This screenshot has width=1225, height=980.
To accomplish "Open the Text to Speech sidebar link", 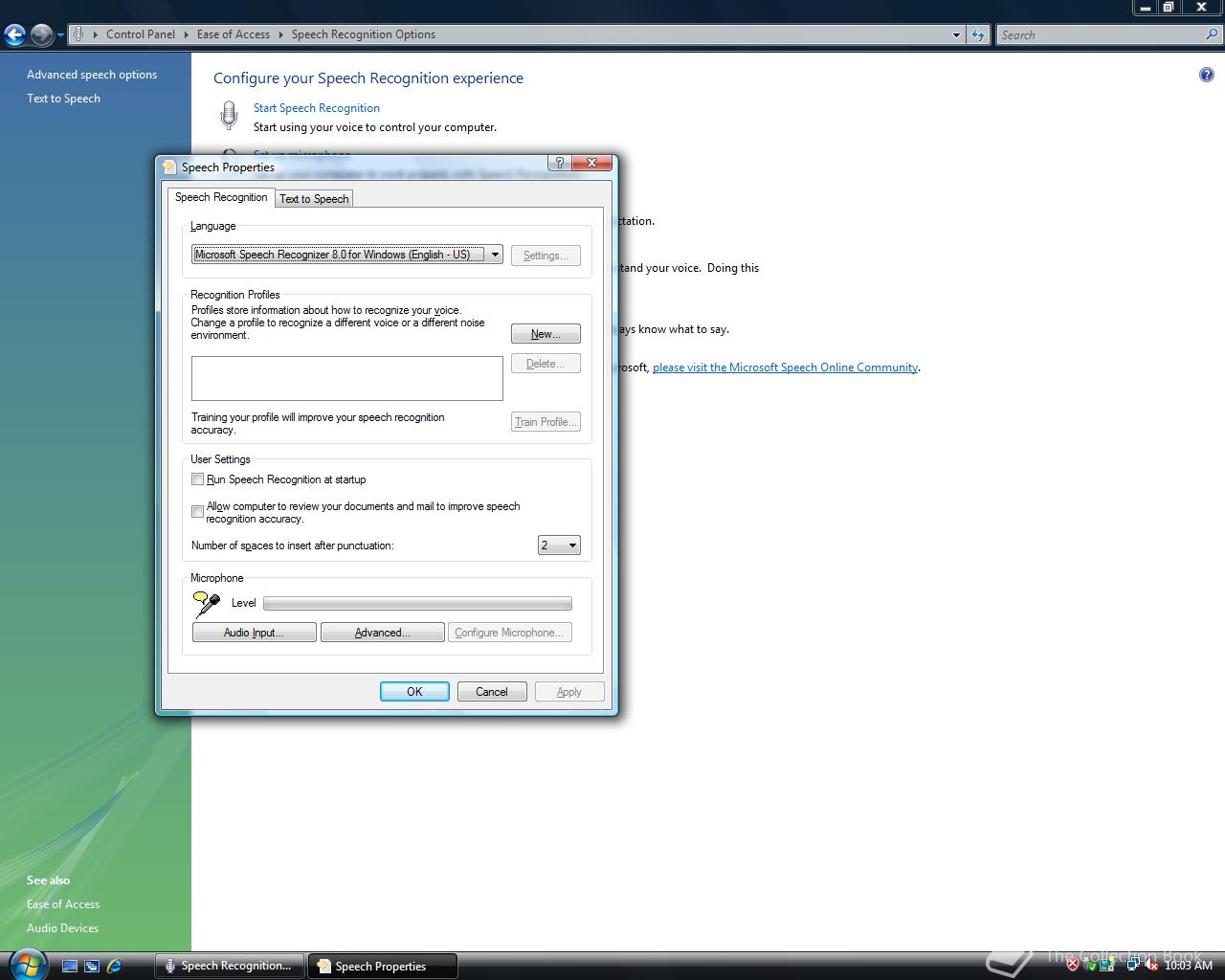I will point(63,99).
